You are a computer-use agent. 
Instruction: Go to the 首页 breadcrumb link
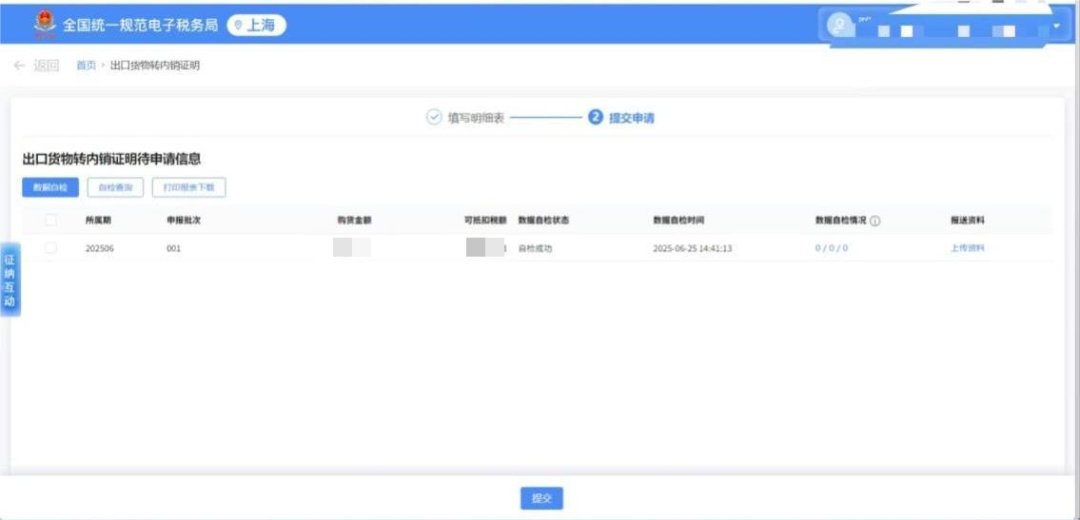click(x=86, y=66)
